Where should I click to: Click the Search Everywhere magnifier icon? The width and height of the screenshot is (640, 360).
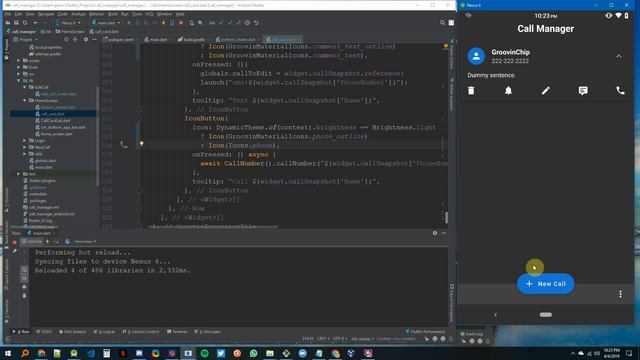(x=442, y=23)
